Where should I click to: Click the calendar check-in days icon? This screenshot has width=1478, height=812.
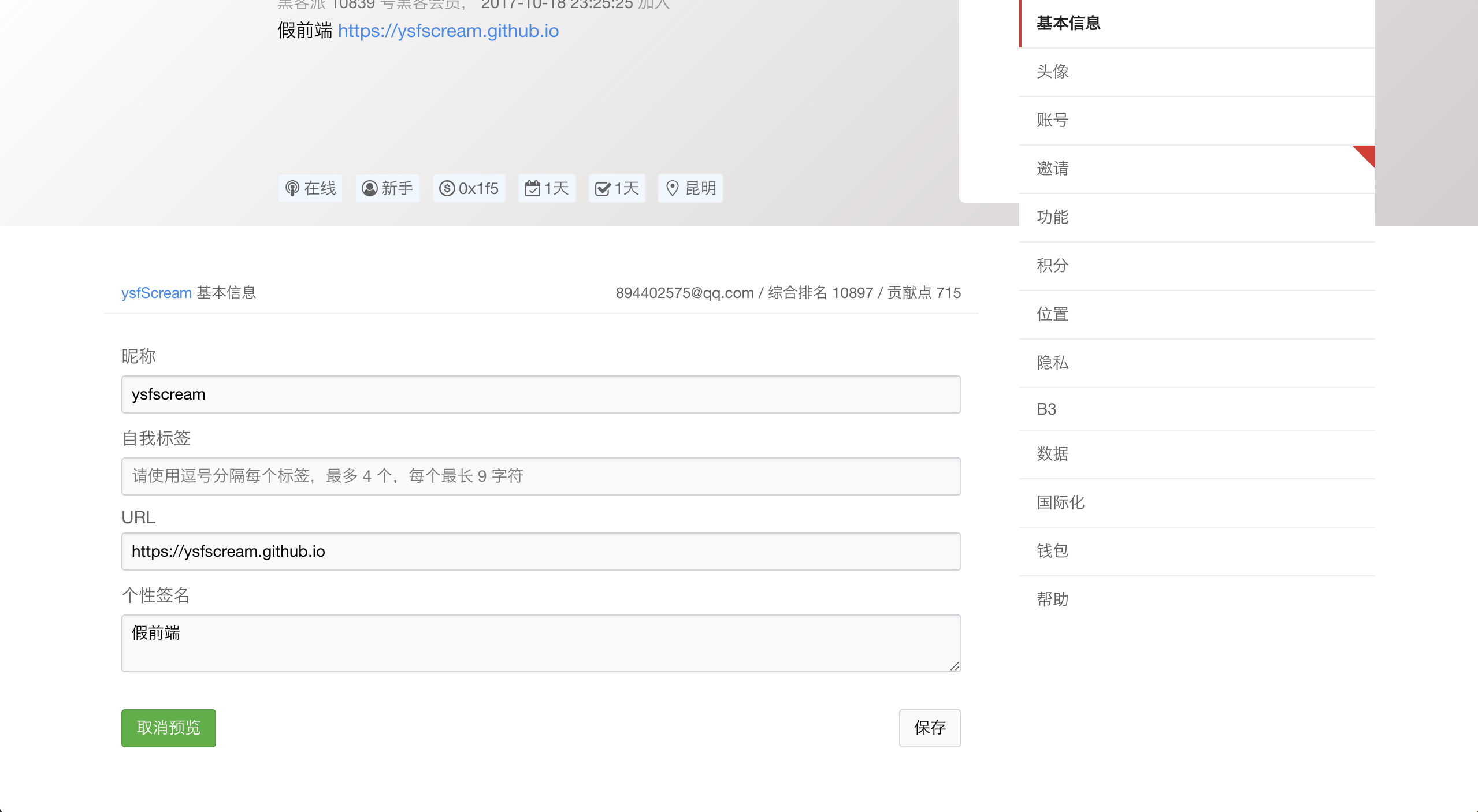point(532,188)
